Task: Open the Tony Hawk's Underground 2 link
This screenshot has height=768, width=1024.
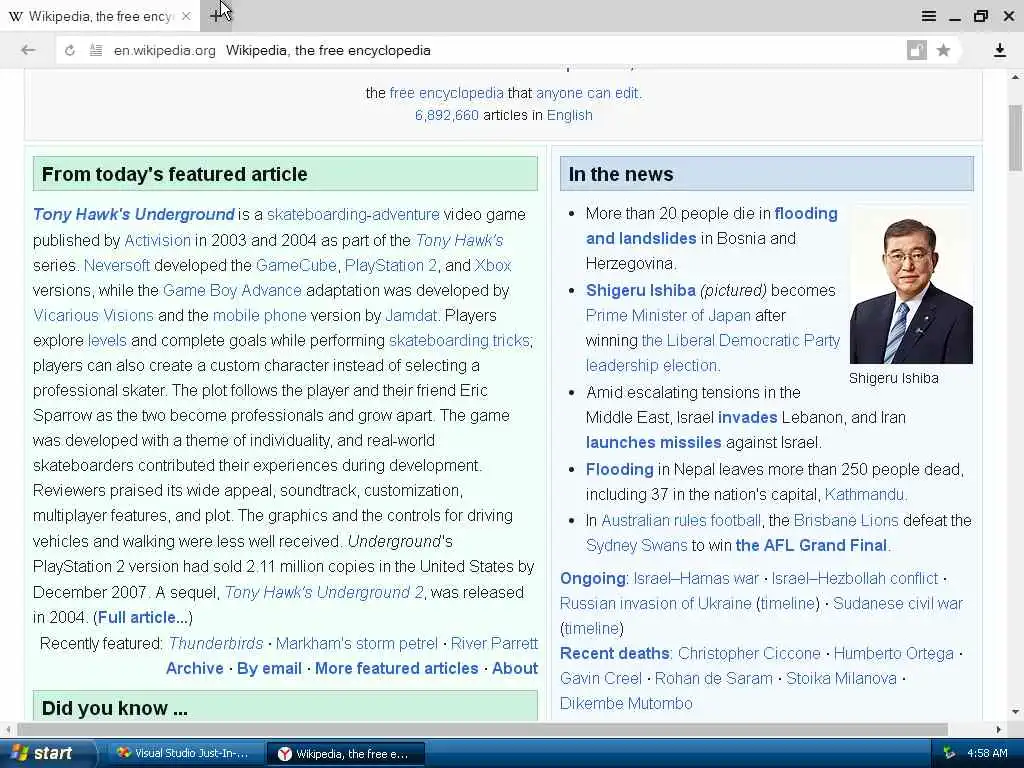Action: [x=324, y=592]
